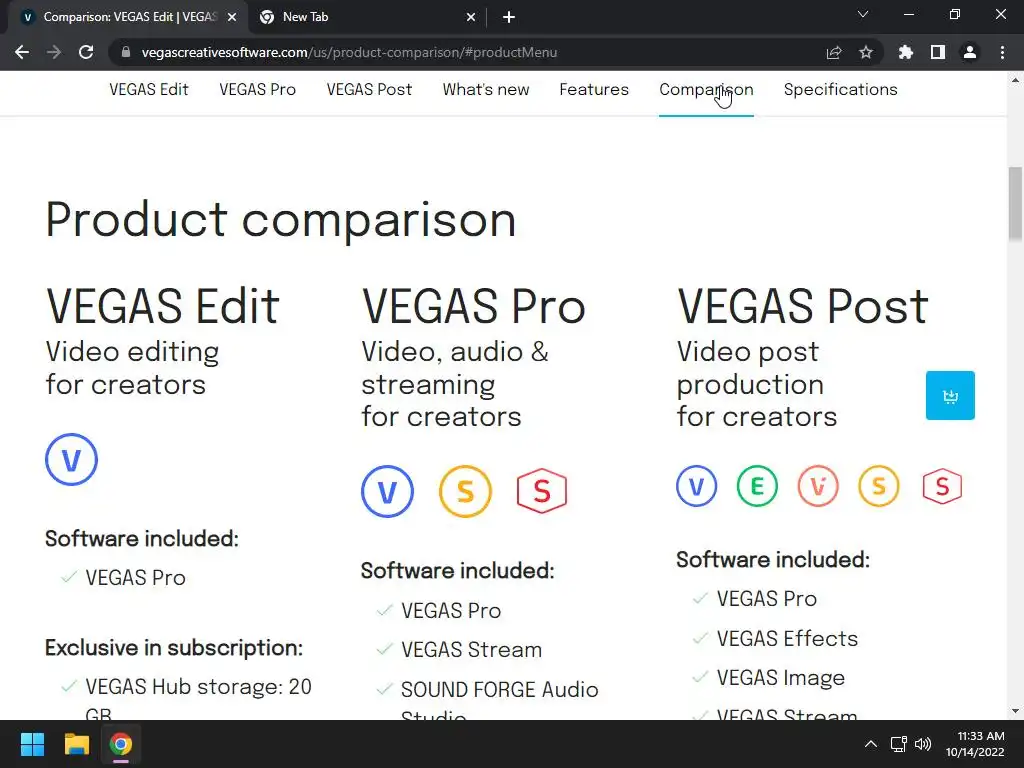
Task: Click the VEGAS Edit column heading
Action: [x=163, y=306]
